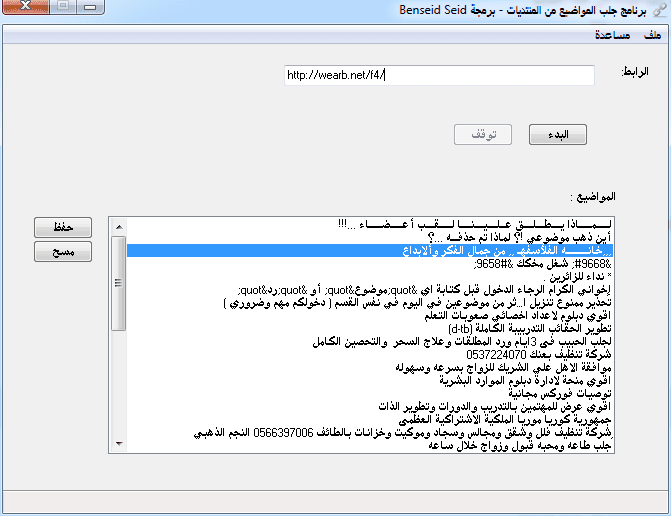Image resolution: width=671 pixels, height=516 pixels.
Task: Click the list scrollbar up arrow
Action: pos(119,227)
